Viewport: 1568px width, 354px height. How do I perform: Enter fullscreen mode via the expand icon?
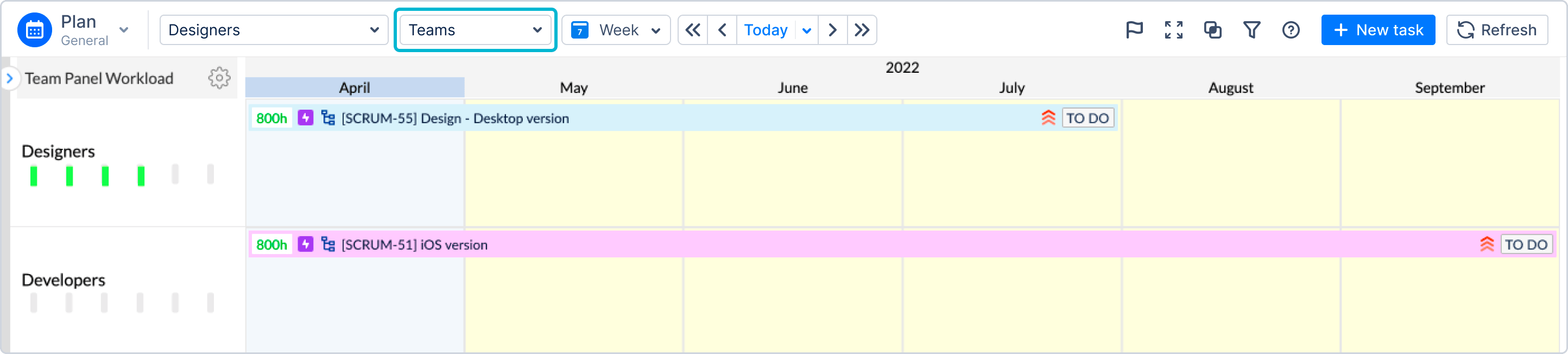tap(1173, 30)
